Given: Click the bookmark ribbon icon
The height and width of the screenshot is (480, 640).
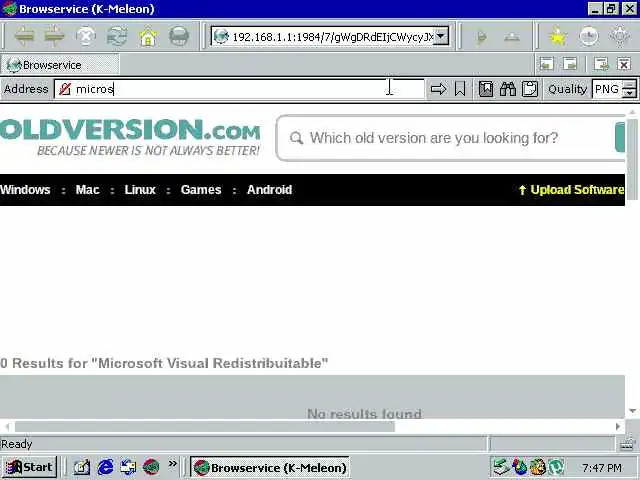Looking at the screenshot, I should point(460,89).
